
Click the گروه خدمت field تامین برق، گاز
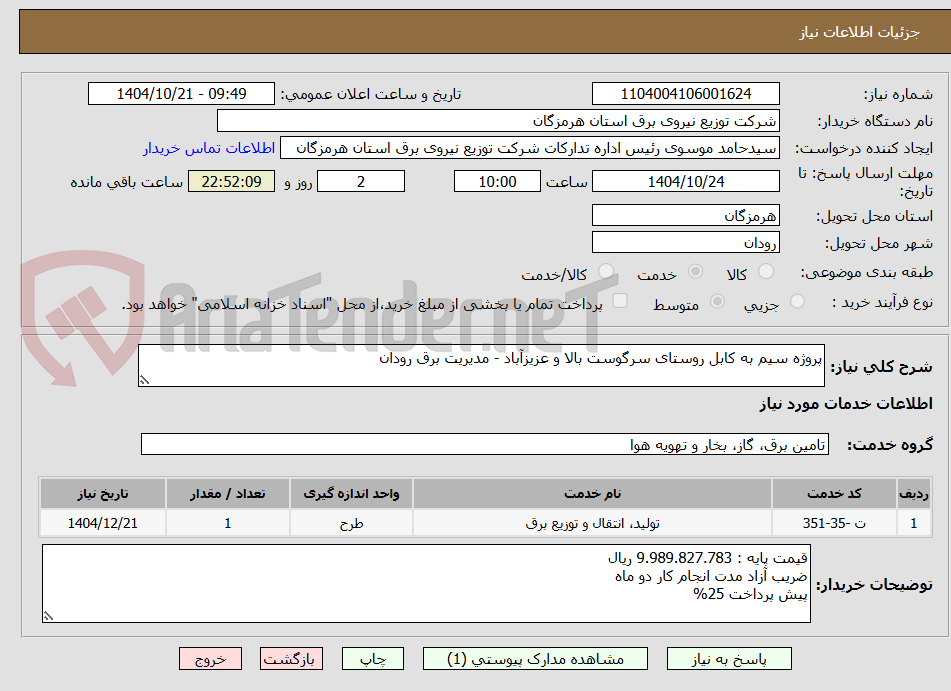pos(485,444)
